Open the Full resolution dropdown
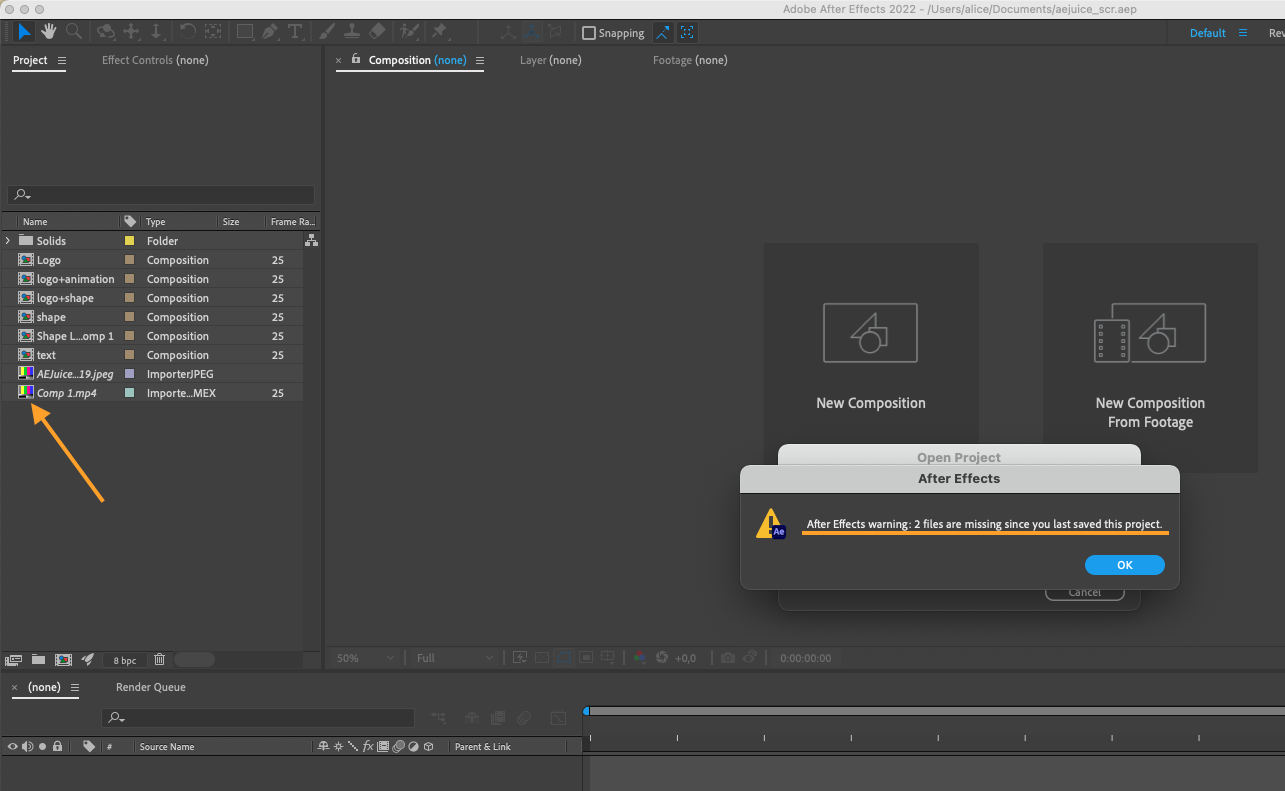Screen dimensions: 1285x791 click(454, 658)
